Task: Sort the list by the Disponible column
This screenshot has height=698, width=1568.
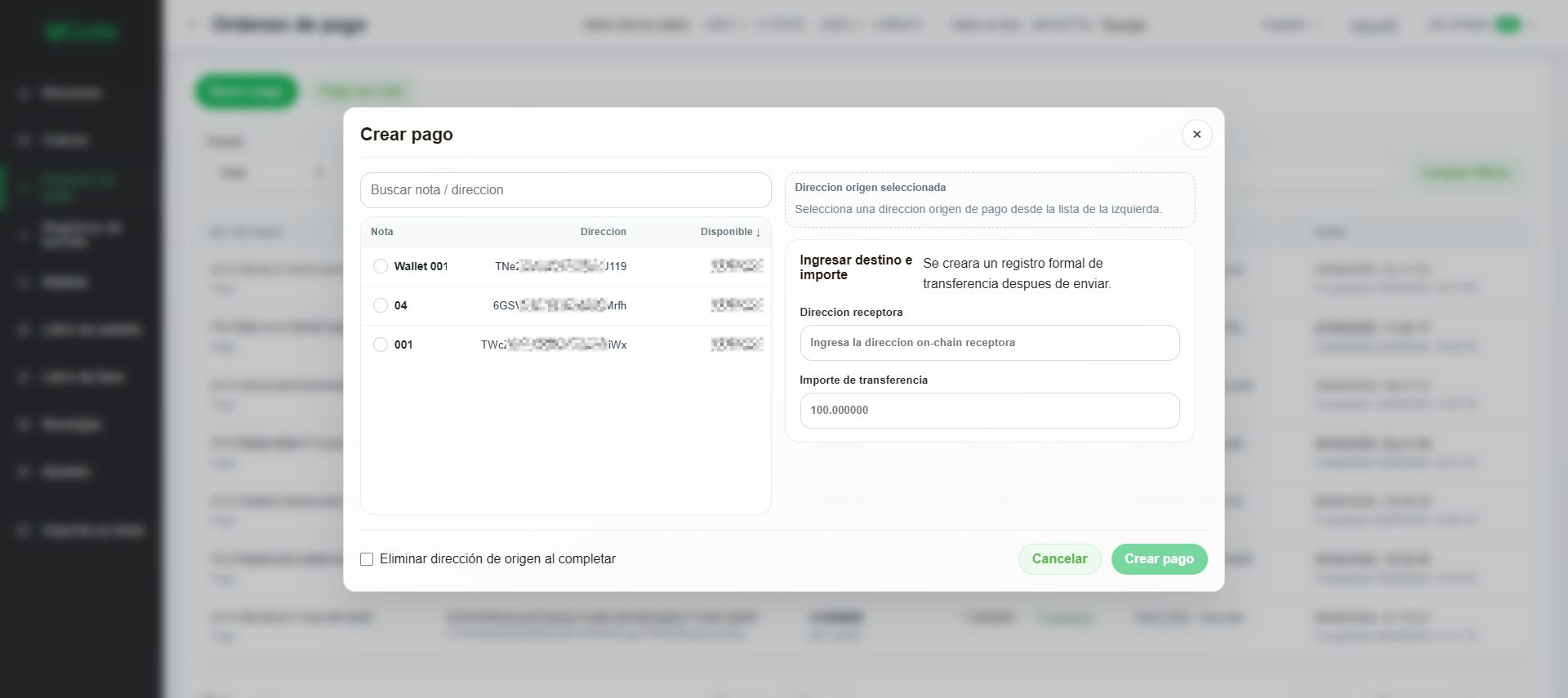Action: 730,232
